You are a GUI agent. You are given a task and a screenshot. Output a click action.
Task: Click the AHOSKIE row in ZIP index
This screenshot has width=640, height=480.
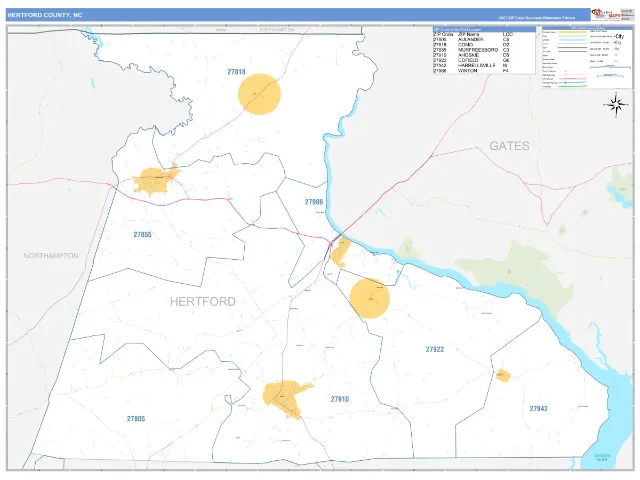pos(484,55)
